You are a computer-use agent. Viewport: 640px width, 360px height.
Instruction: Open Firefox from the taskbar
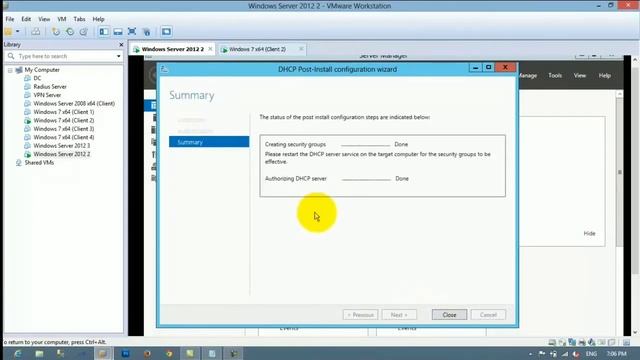[147, 353]
